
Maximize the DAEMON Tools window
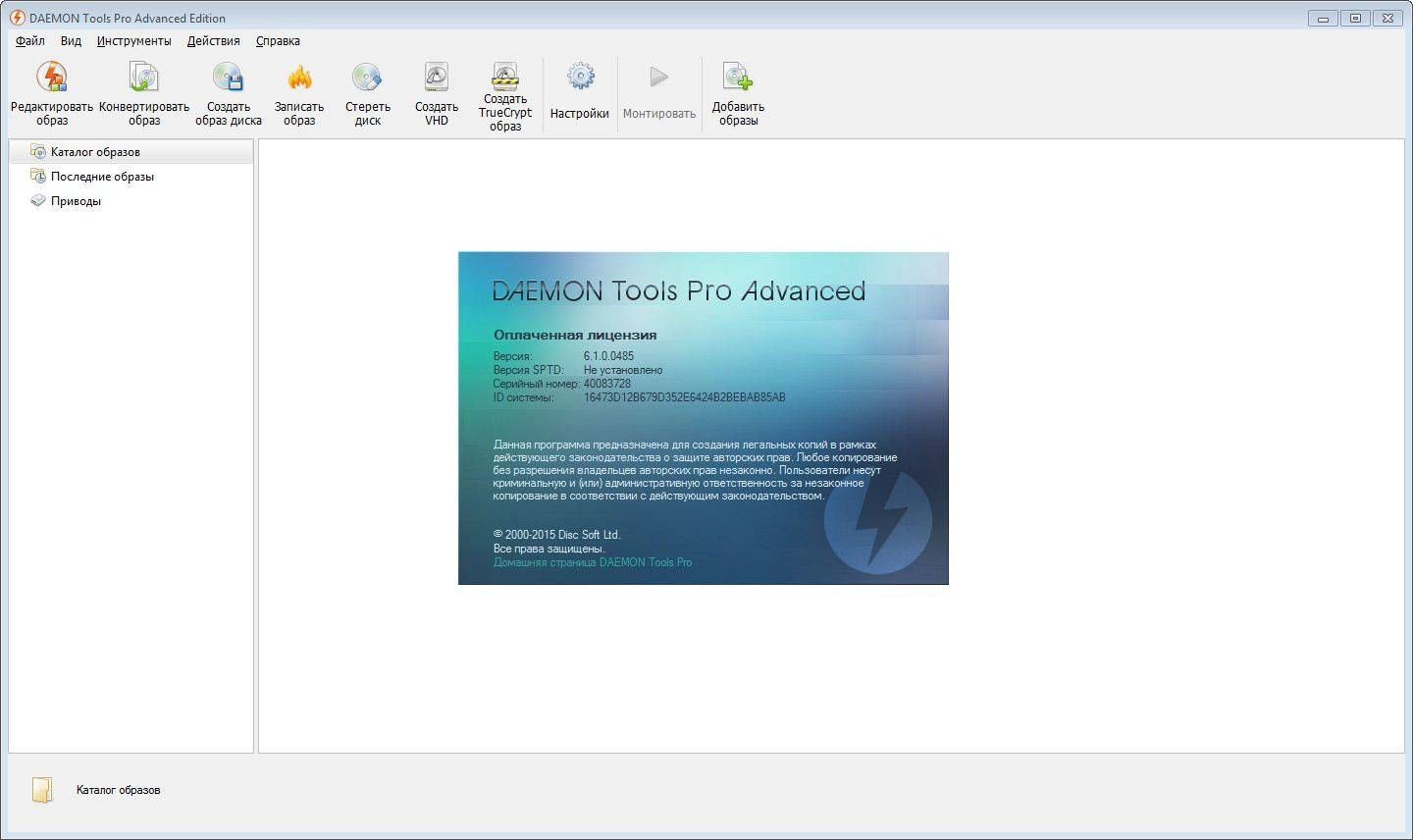[1355, 18]
